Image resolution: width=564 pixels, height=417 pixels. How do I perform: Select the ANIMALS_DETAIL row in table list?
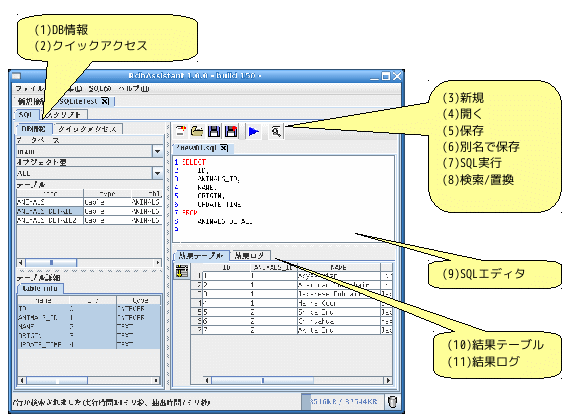tap(89, 211)
